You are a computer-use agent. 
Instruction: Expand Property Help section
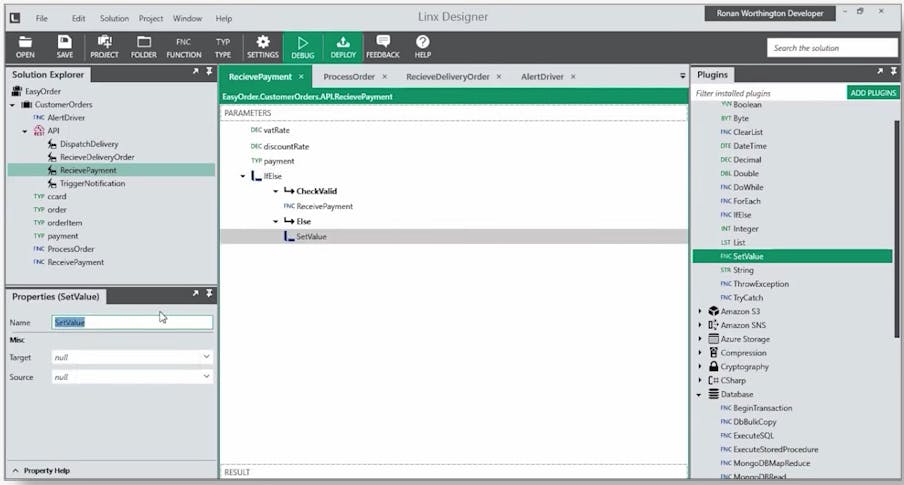pyautogui.click(x=16, y=471)
